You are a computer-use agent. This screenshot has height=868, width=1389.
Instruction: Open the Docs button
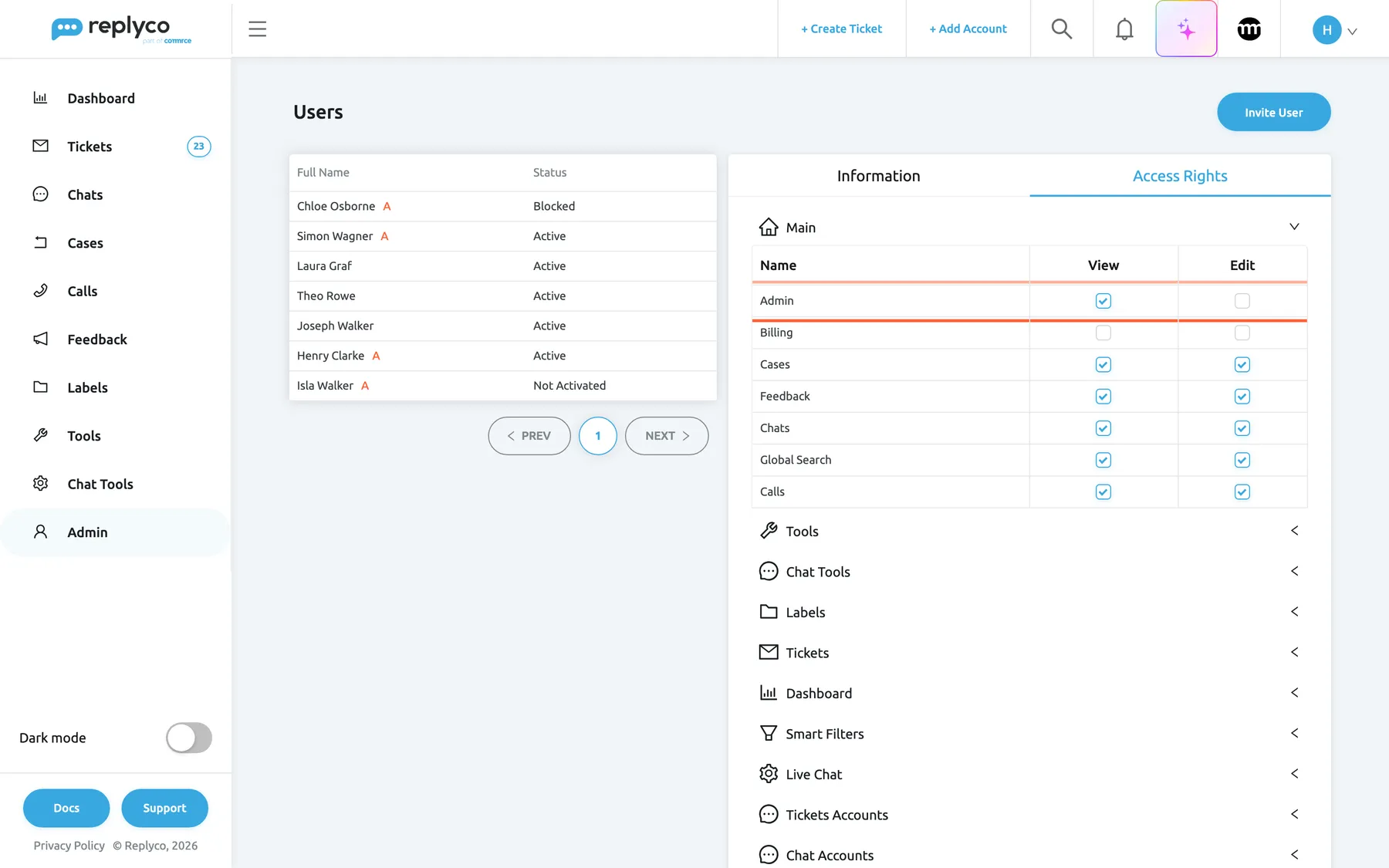(x=66, y=808)
